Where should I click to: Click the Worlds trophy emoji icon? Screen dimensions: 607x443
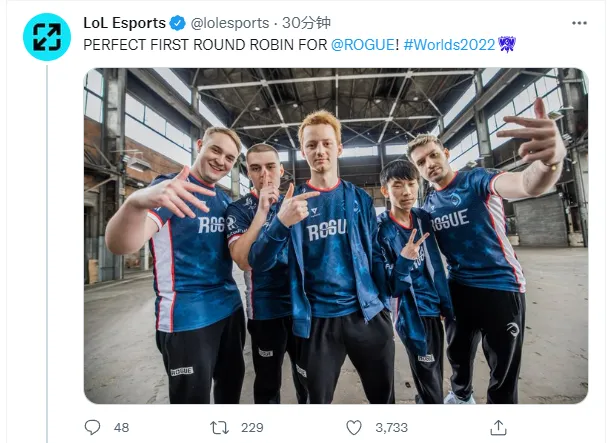(x=506, y=45)
